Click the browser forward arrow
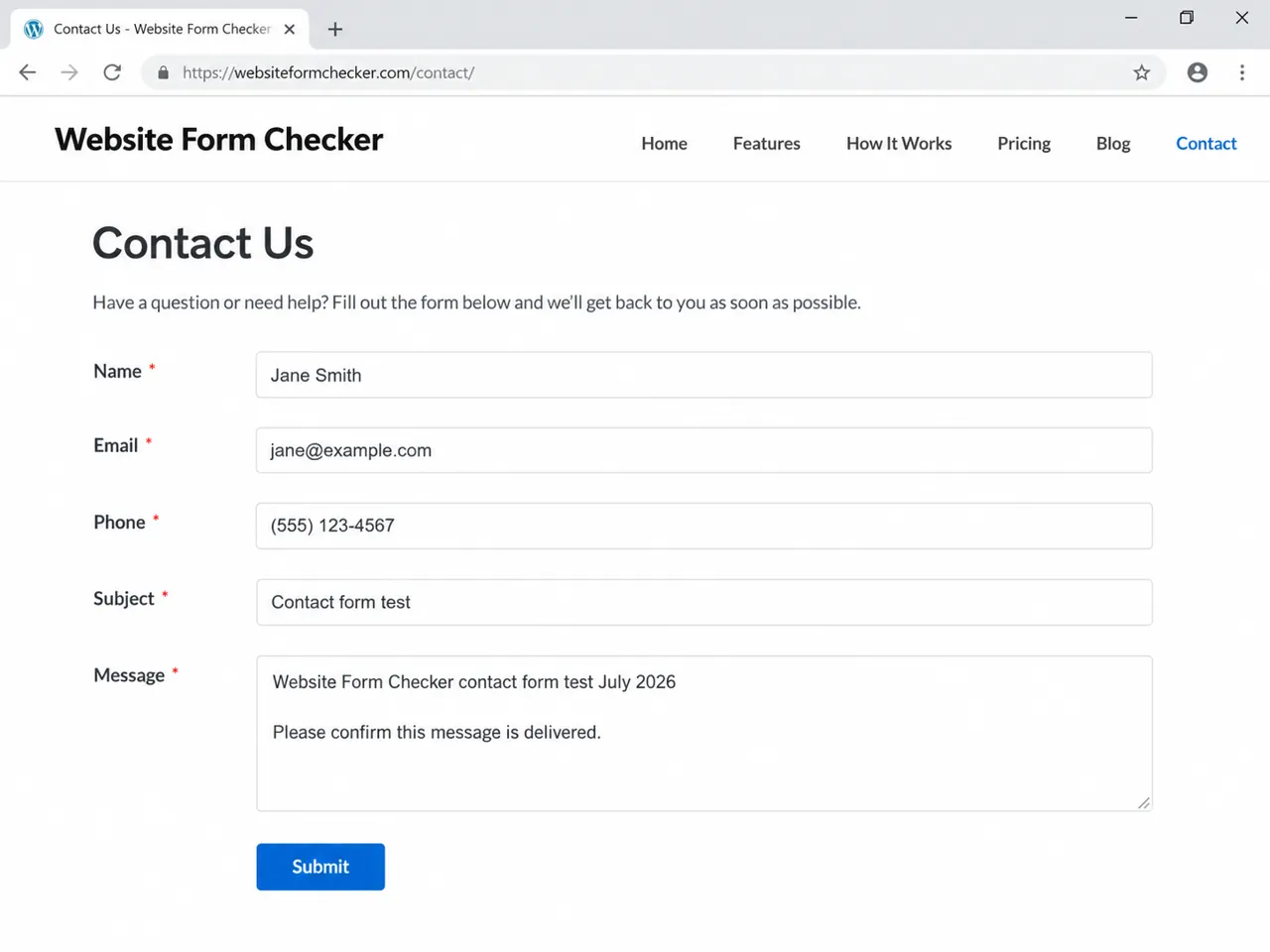Viewport: 1270px width, 952px height. point(69,72)
